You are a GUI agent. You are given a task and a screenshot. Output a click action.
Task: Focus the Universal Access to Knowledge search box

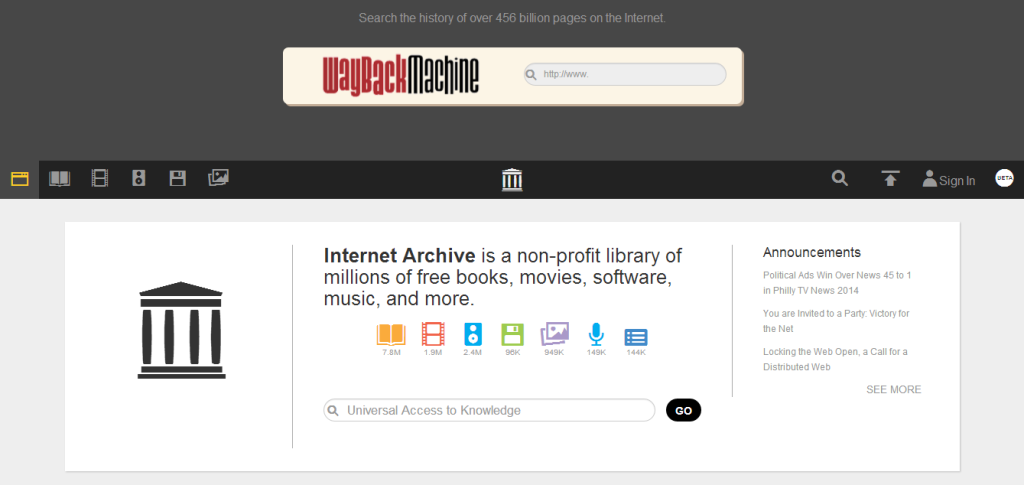[489, 411]
